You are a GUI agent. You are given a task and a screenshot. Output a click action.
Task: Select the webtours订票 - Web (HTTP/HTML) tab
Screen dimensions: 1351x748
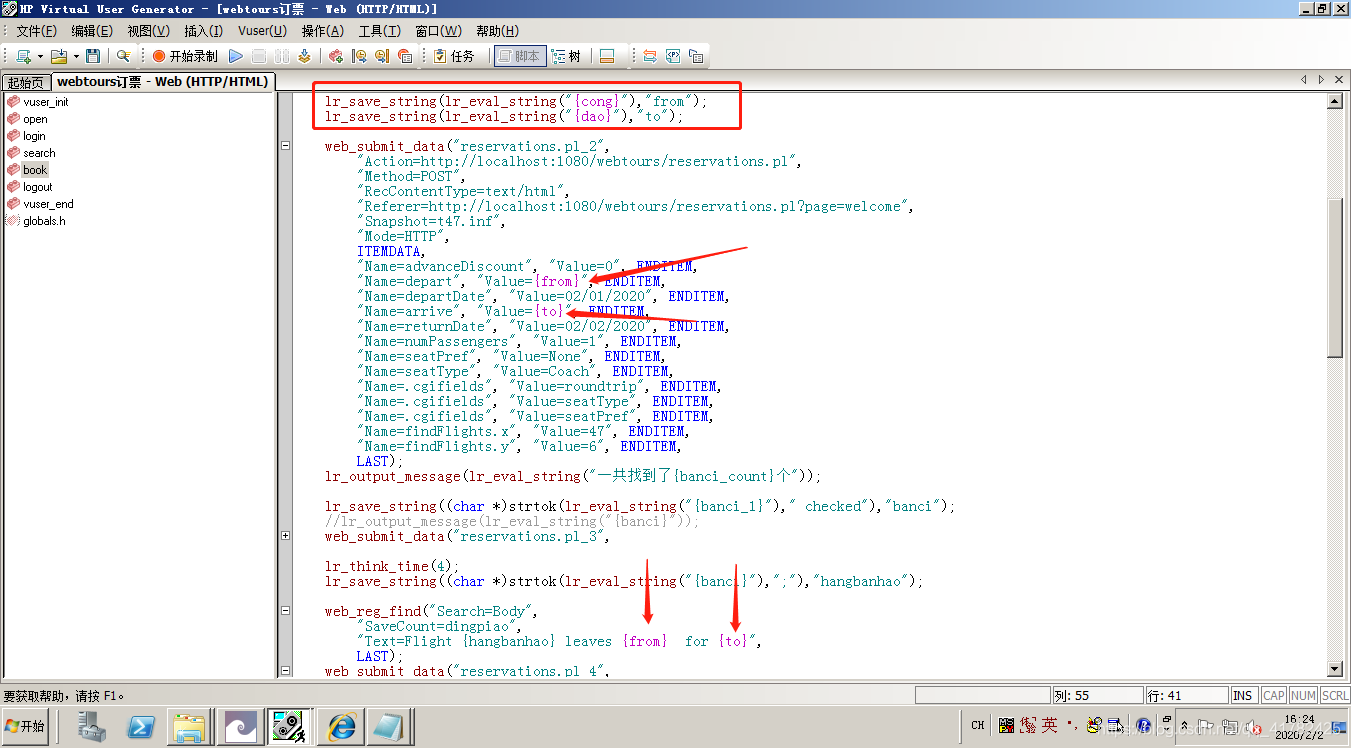[x=161, y=81]
